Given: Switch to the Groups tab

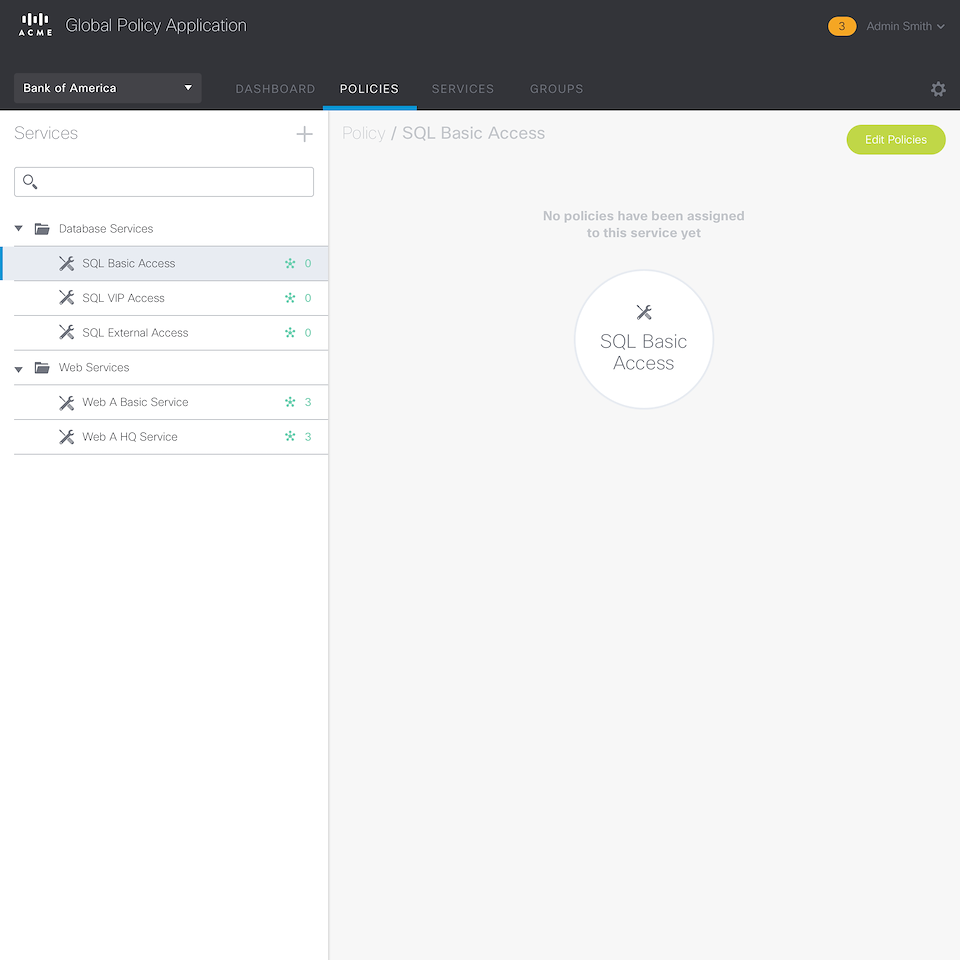Looking at the screenshot, I should (556, 89).
